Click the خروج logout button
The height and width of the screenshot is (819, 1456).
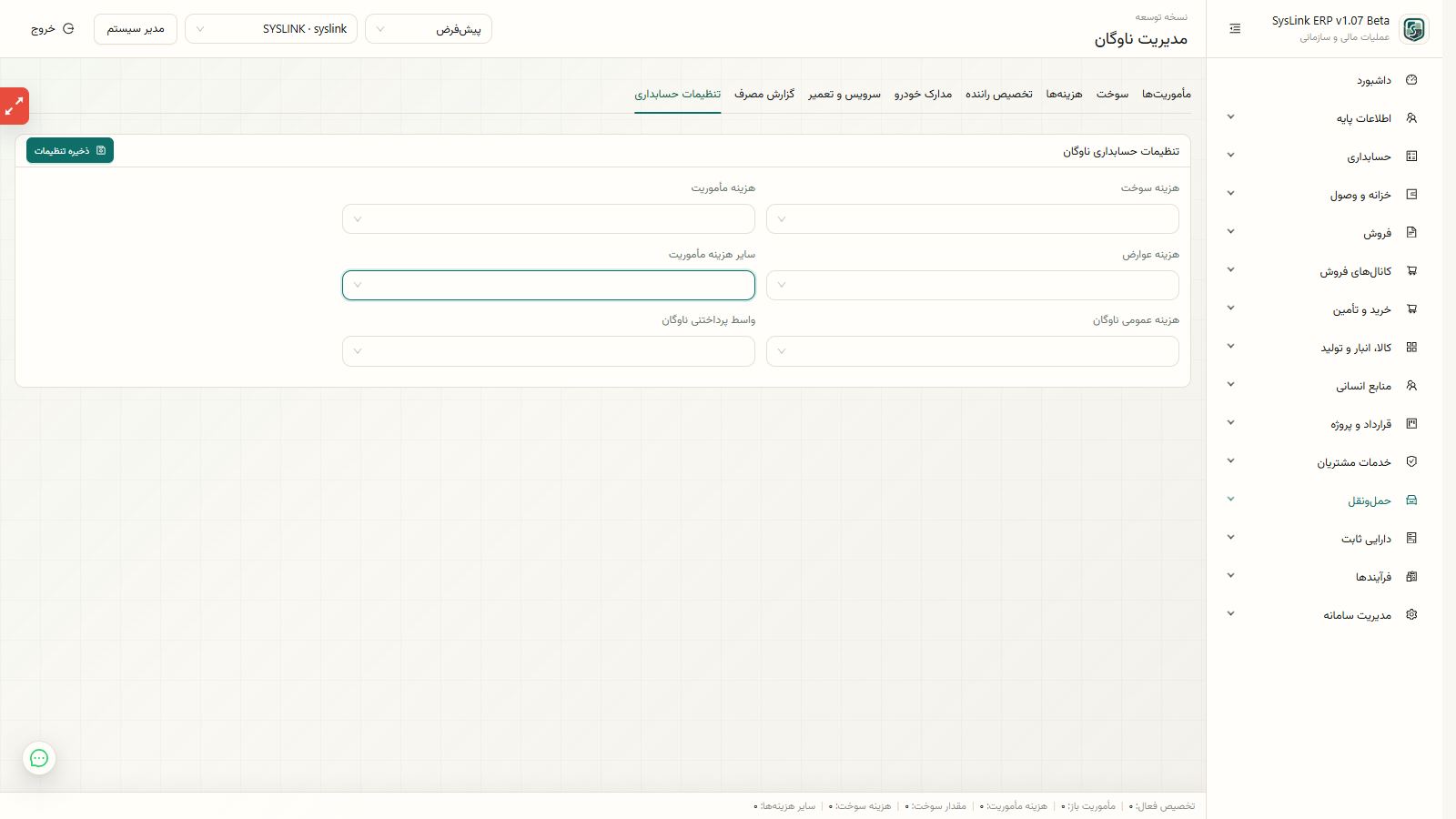coord(52,29)
